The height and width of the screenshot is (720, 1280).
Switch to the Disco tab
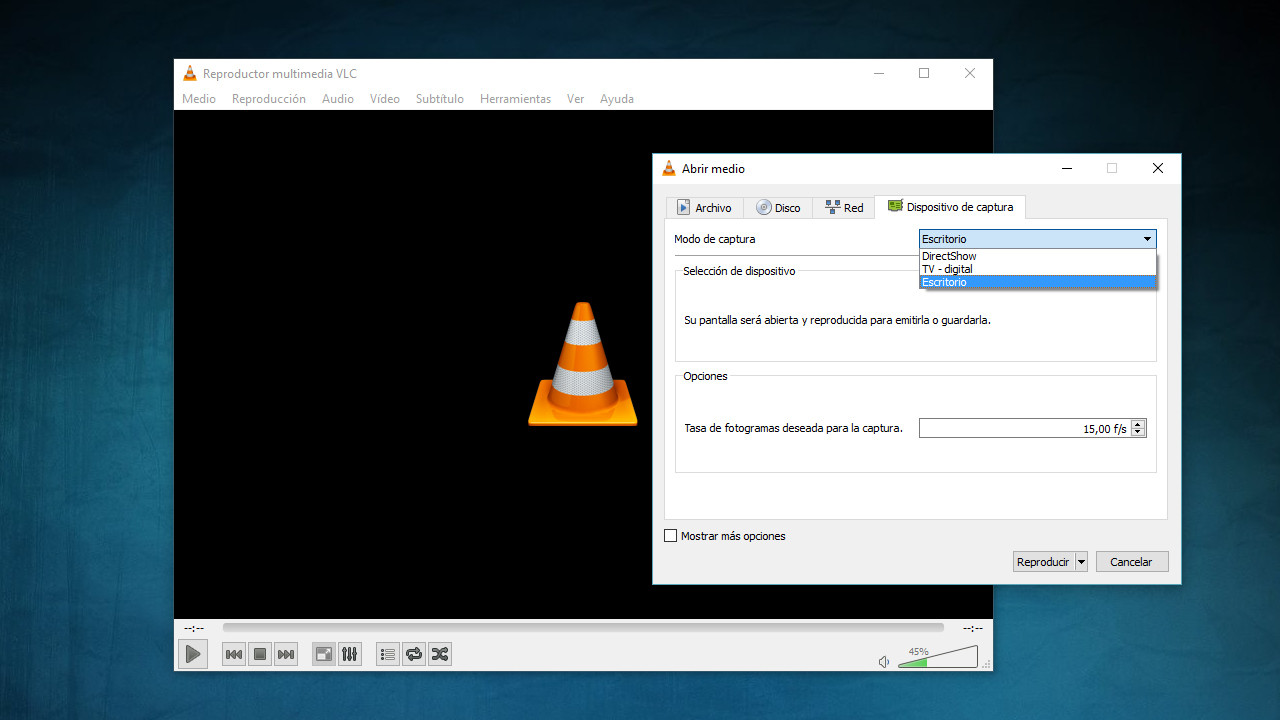778,207
